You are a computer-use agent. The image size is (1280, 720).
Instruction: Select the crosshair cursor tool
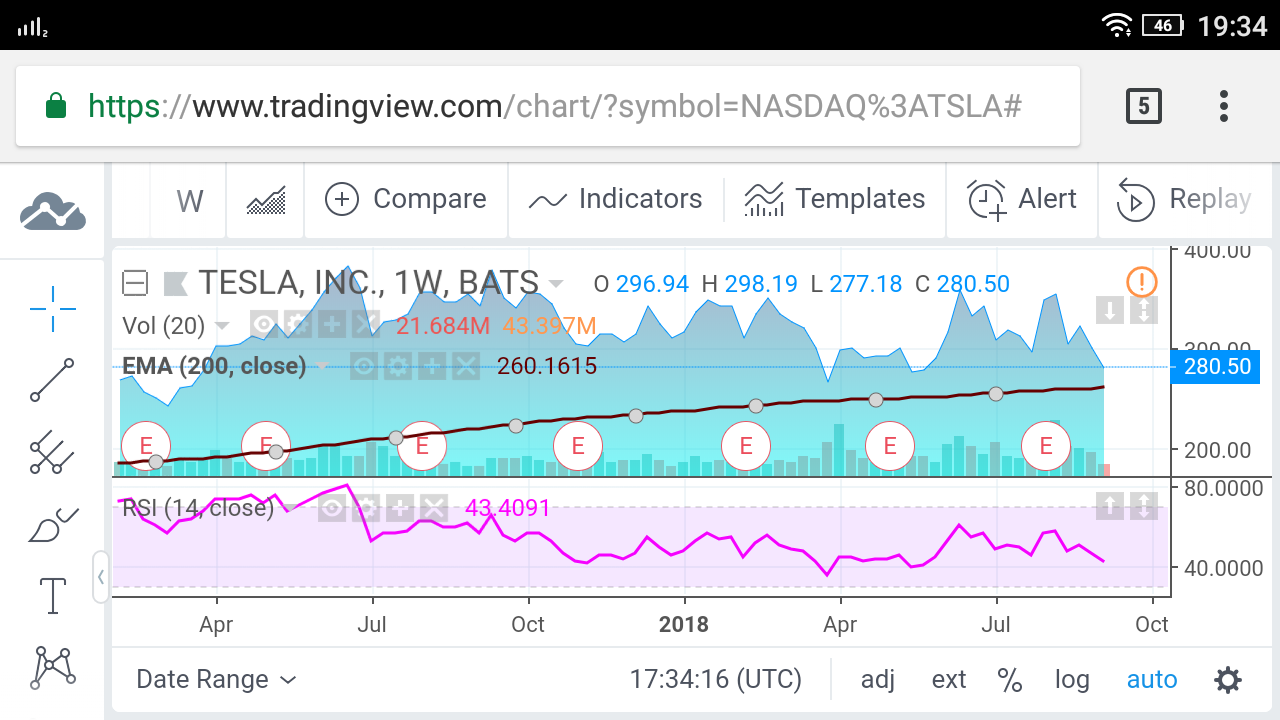point(53,308)
